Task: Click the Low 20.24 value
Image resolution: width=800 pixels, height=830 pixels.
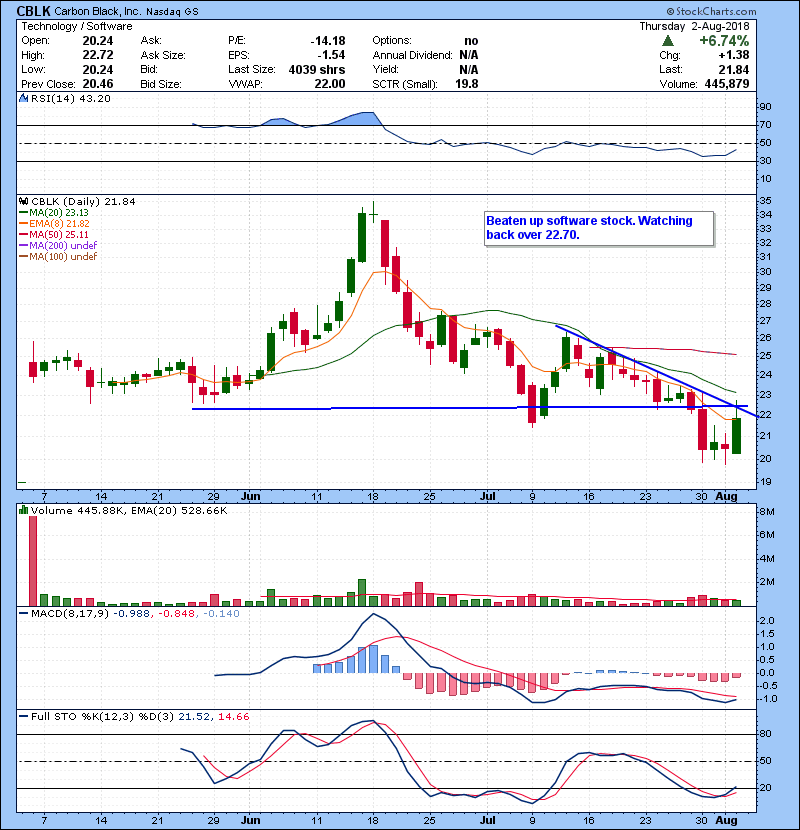Action: [x=98, y=69]
